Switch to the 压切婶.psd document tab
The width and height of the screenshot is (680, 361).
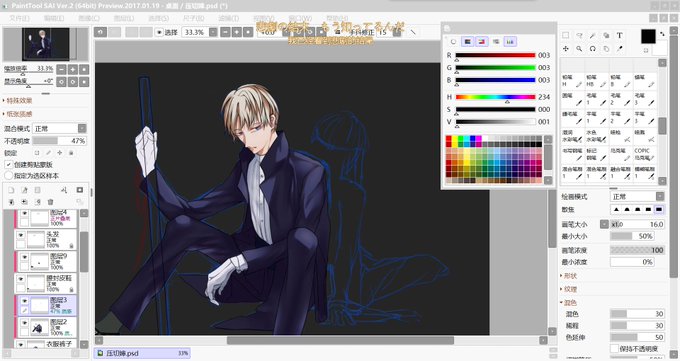pyautogui.click(x=142, y=353)
